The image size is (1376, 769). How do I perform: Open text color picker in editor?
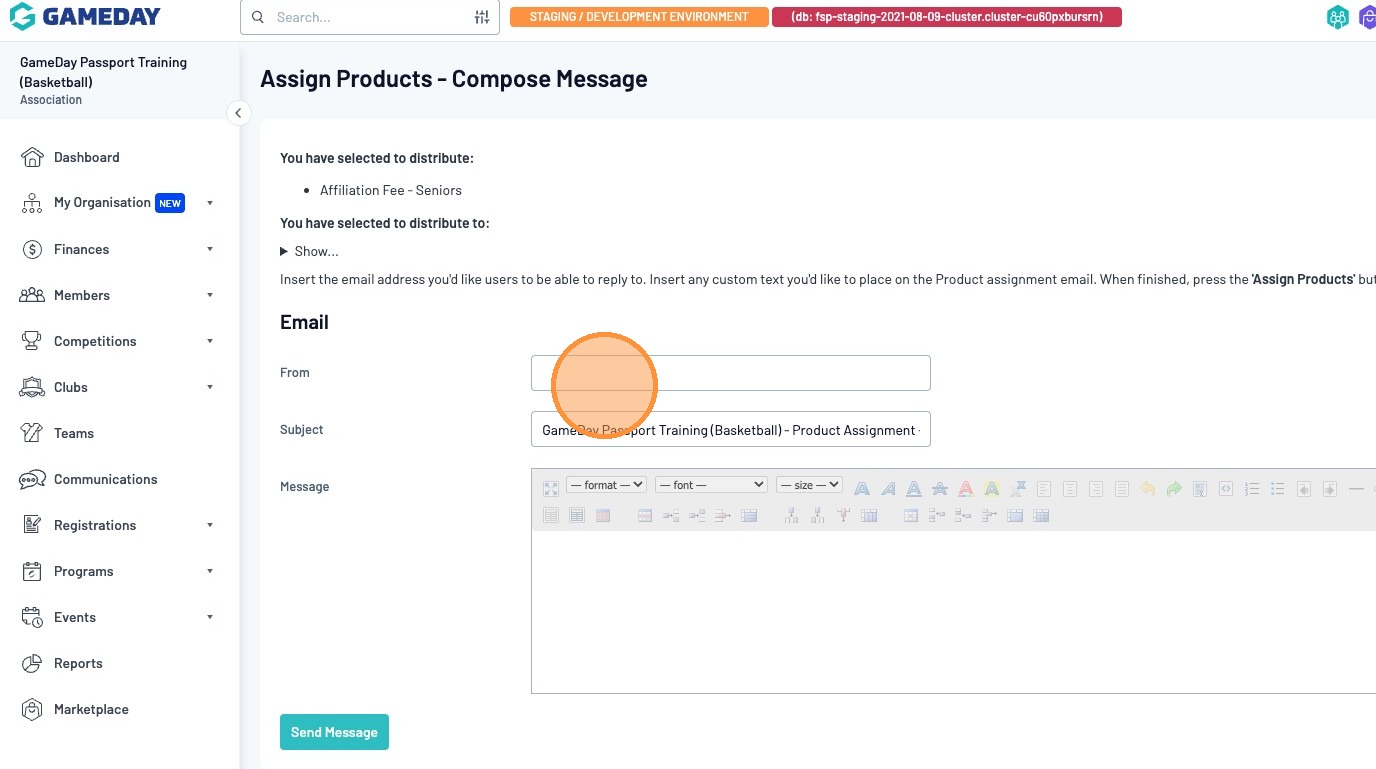point(966,489)
